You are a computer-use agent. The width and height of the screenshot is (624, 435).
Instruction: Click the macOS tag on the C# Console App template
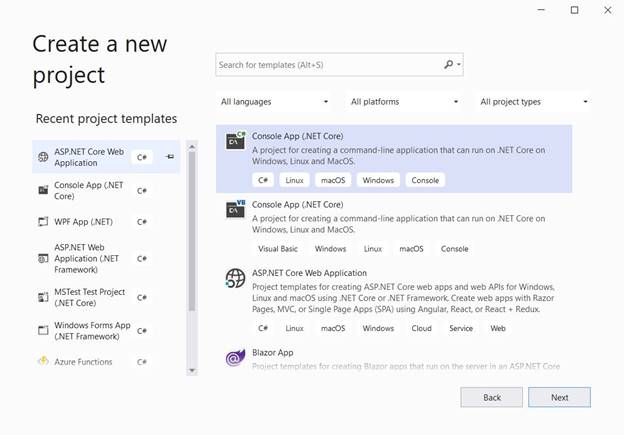pyautogui.click(x=333, y=180)
